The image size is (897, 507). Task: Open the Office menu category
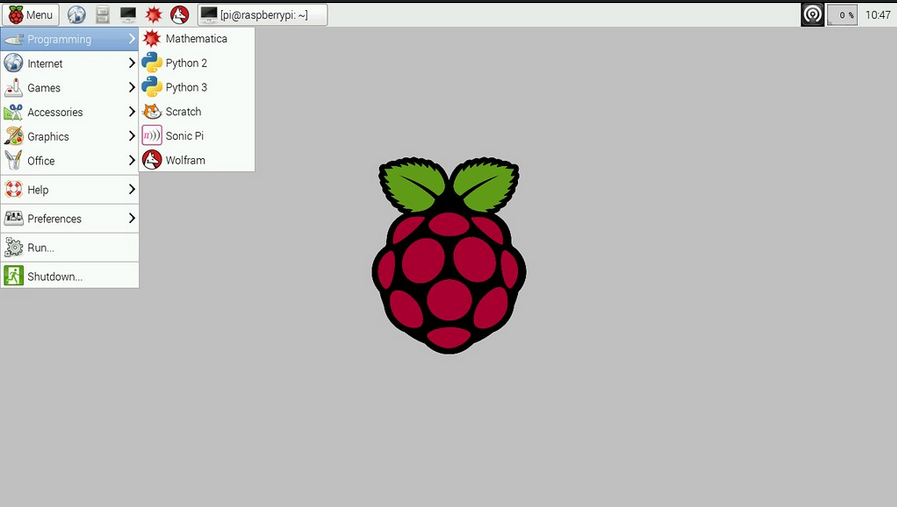70,161
